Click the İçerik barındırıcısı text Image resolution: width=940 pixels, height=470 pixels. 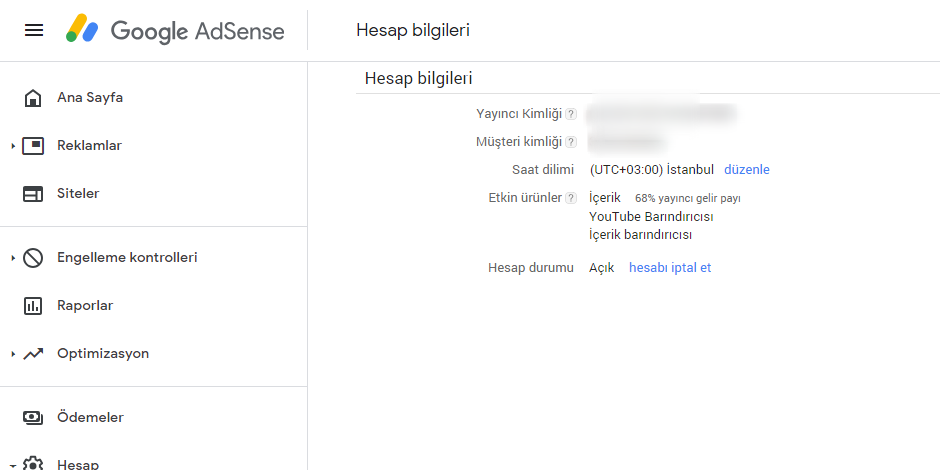pyautogui.click(x=640, y=235)
